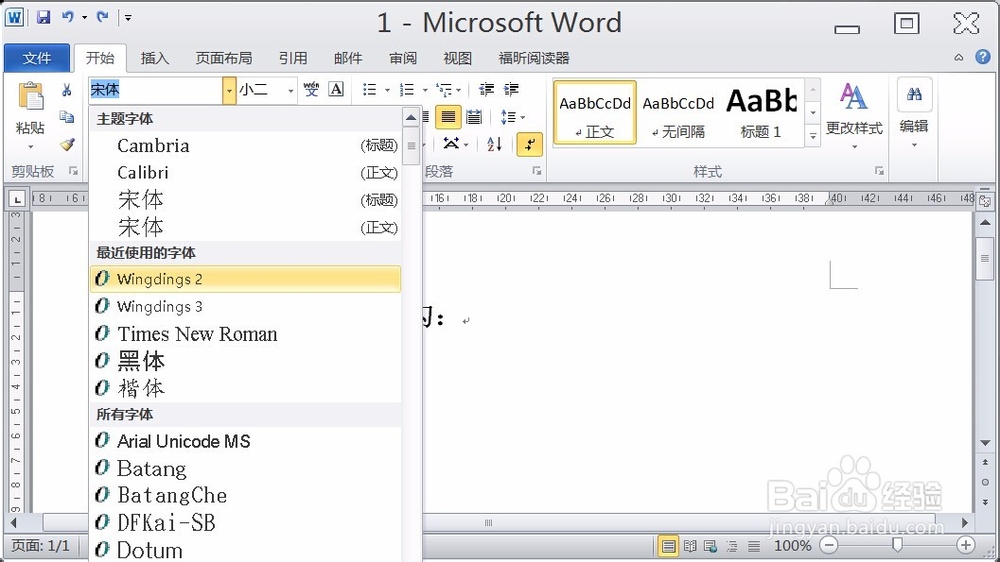
Task: Select the Format Painter brush icon
Action: [x=67, y=144]
